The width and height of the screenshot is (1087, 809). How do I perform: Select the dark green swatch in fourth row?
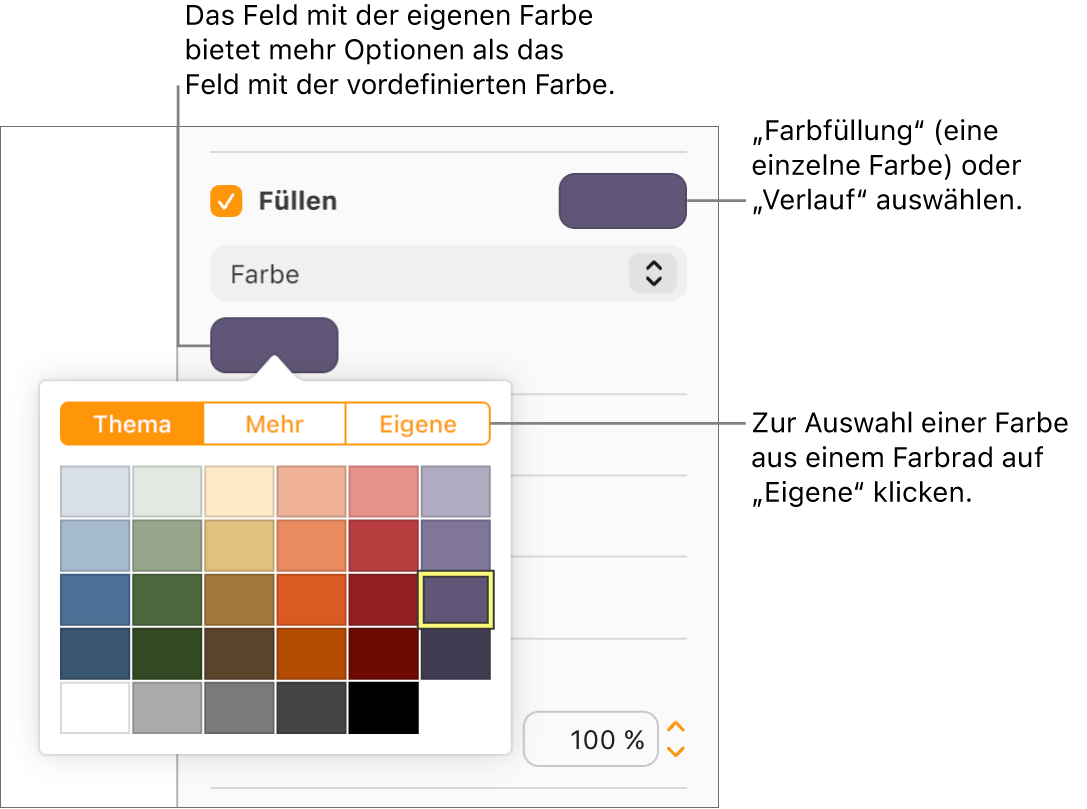pos(166,653)
